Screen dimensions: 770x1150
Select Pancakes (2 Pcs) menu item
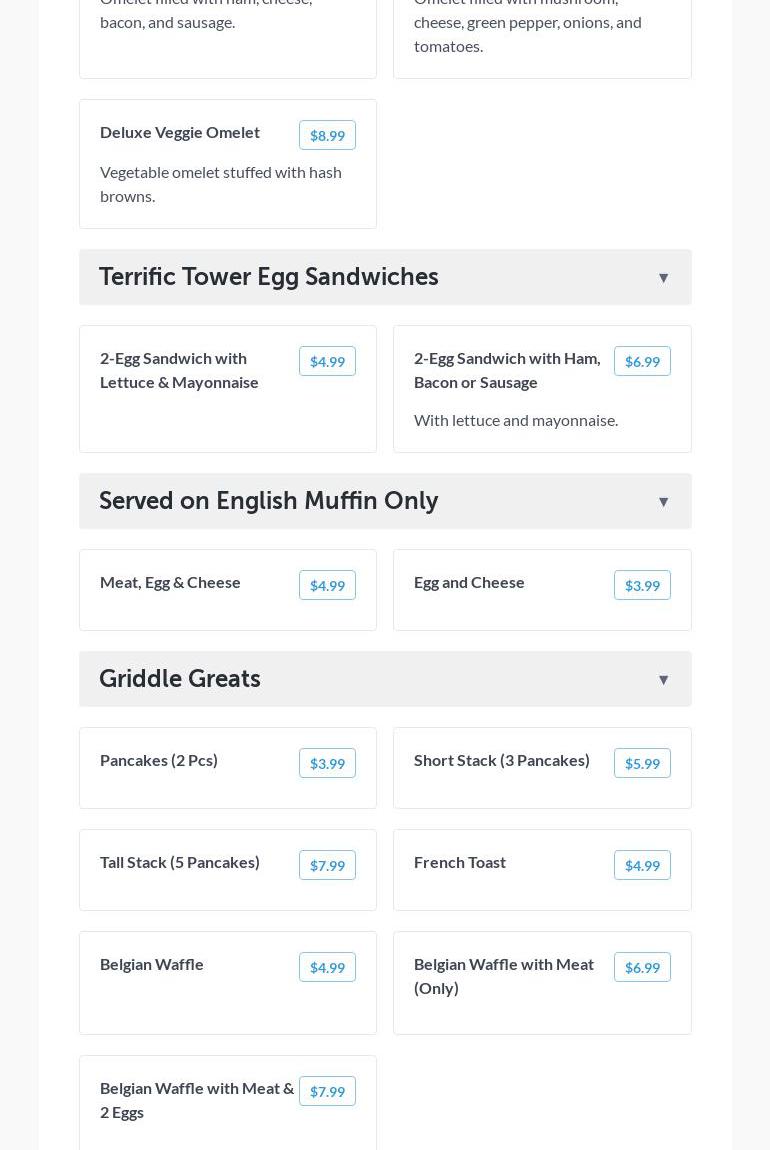[x=159, y=760]
